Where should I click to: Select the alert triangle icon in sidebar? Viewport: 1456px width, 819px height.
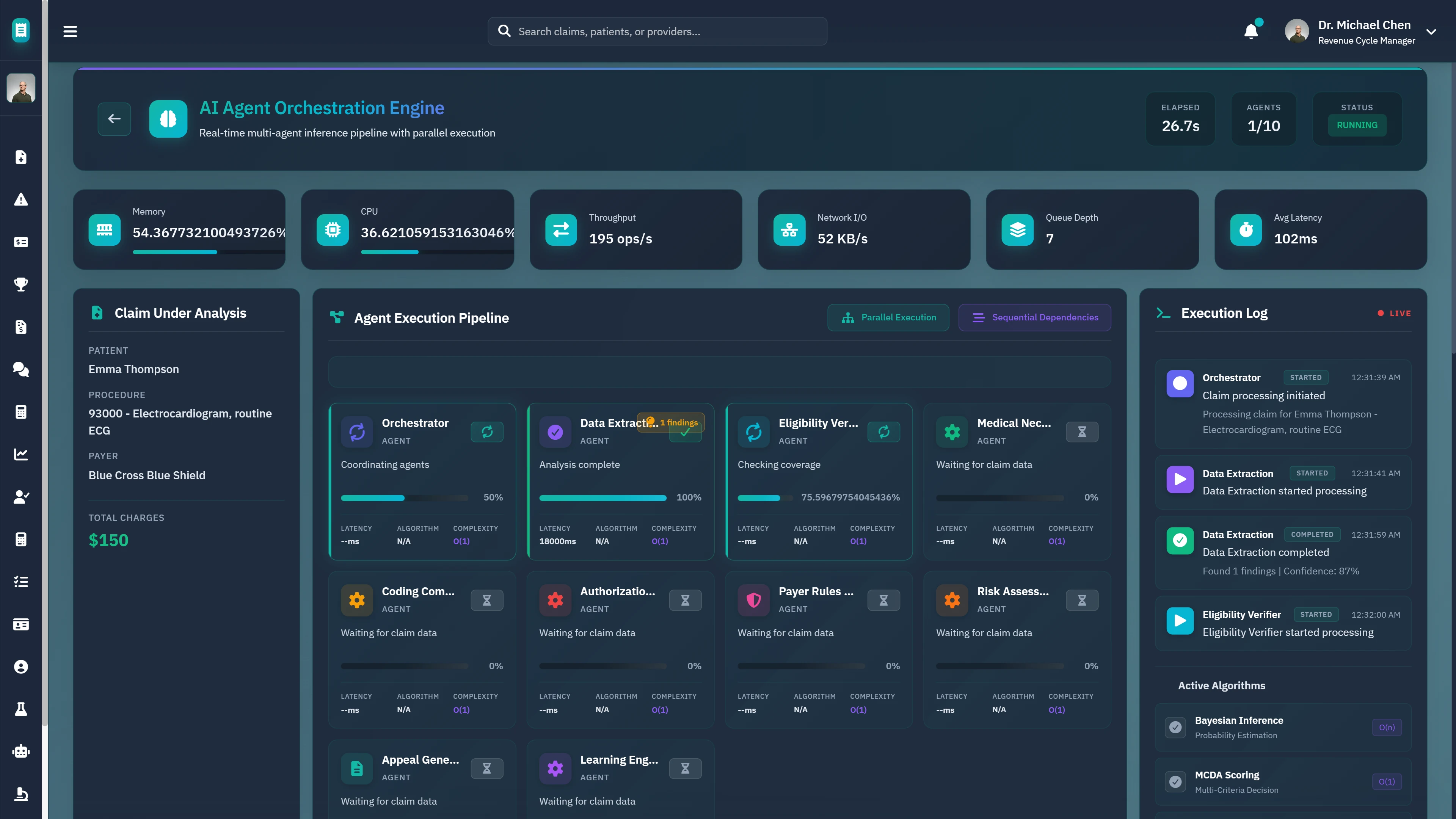pos(21,199)
